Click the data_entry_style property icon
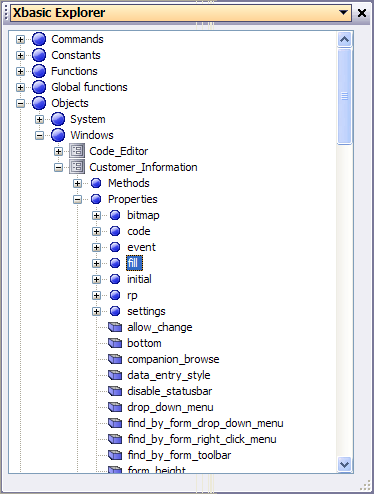The width and height of the screenshot is (374, 494). (115, 375)
